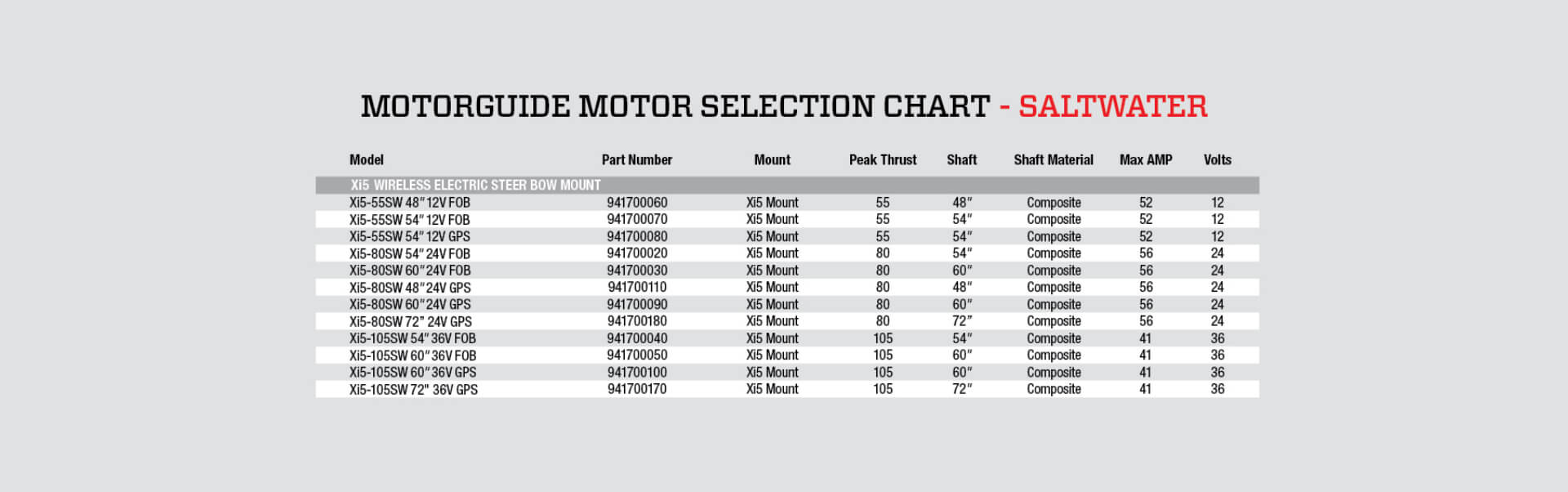This screenshot has height=492, width=1568.
Task: Select model Xi5-55SW 54" 12V GPS
Action: [410, 236]
